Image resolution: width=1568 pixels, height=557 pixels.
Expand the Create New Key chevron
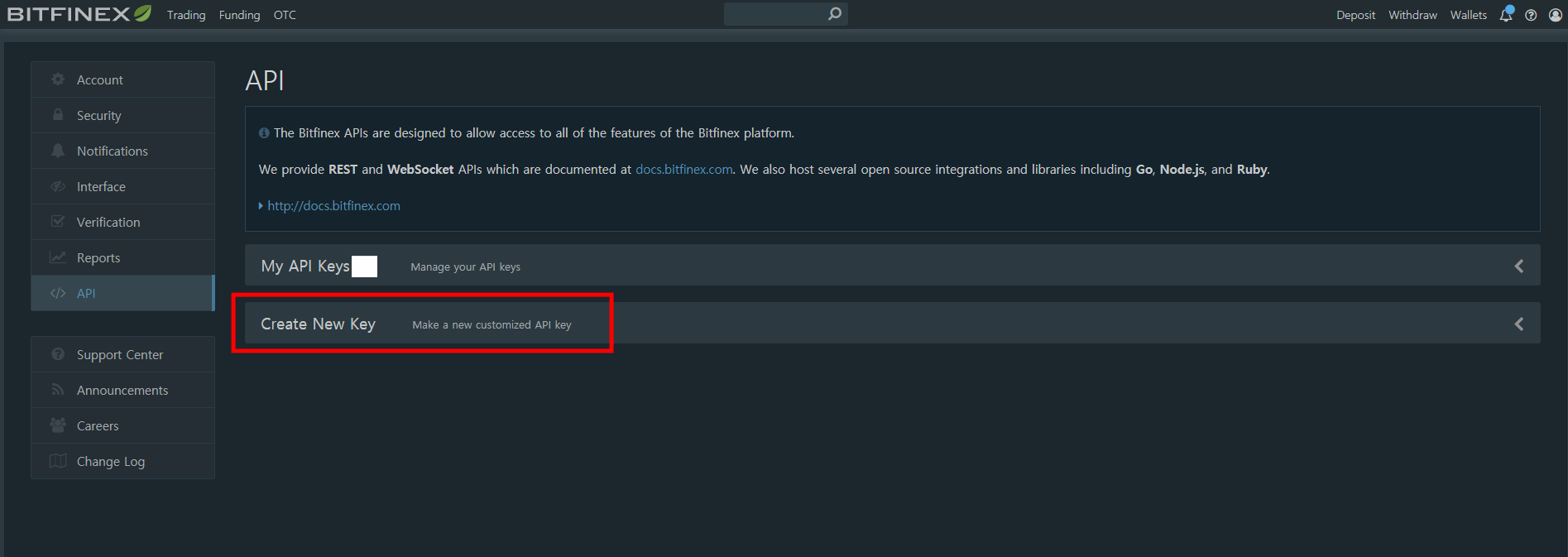(x=1519, y=324)
